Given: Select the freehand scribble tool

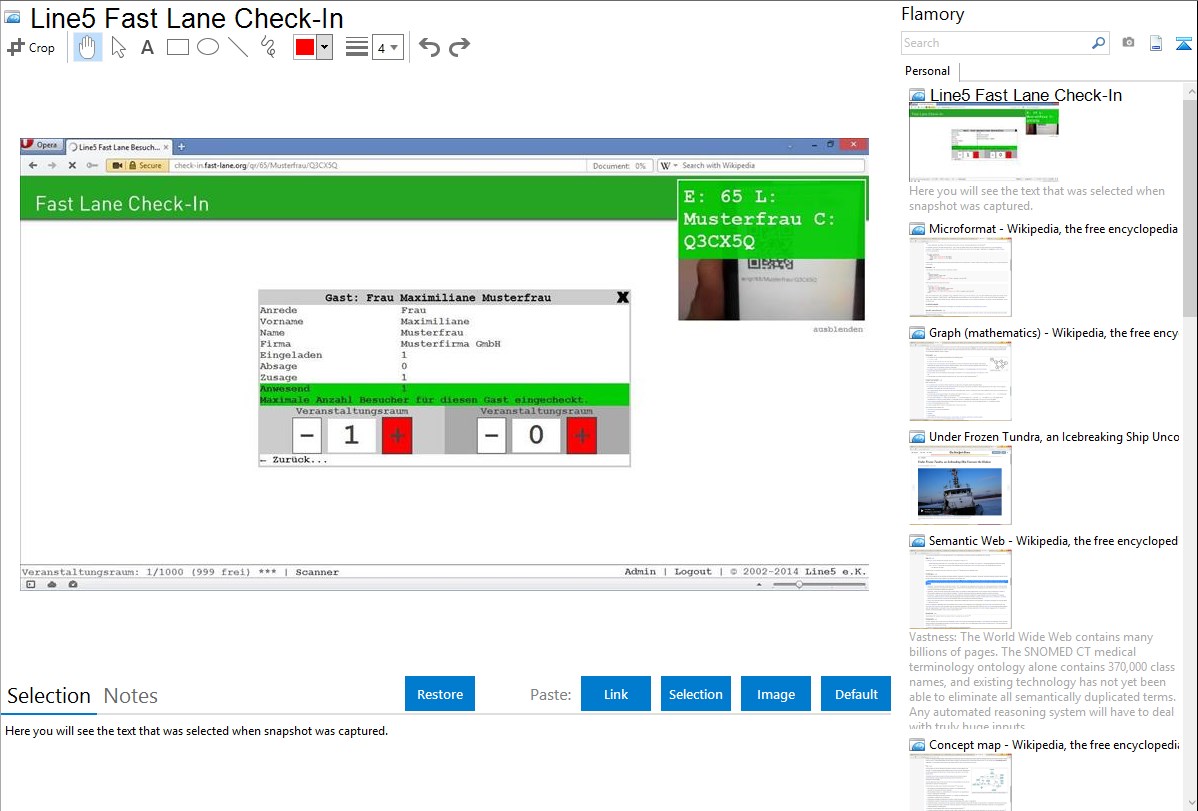Looking at the screenshot, I should click(x=268, y=47).
